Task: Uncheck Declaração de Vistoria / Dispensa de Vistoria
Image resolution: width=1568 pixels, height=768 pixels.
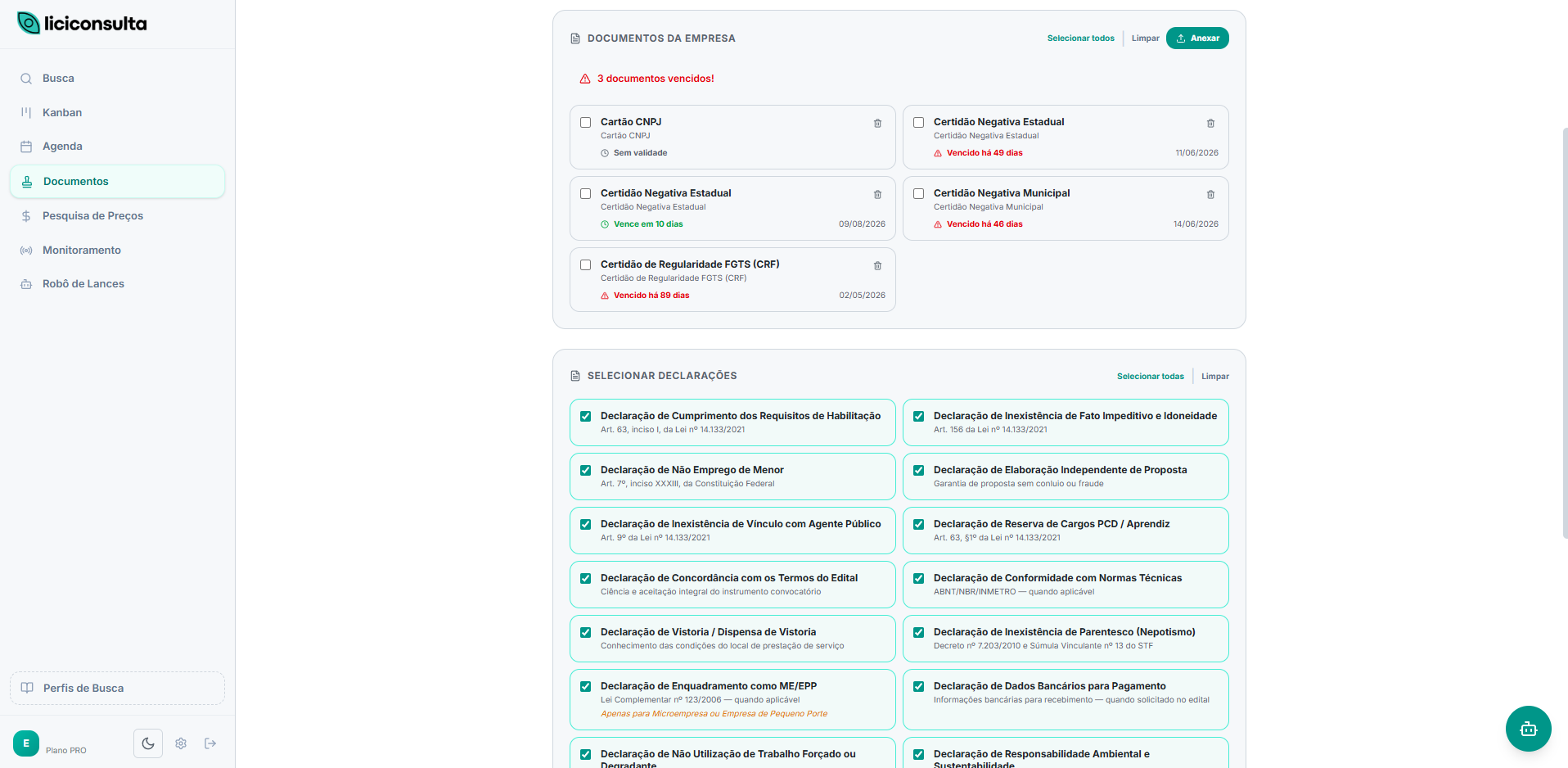Action: click(x=586, y=632)
